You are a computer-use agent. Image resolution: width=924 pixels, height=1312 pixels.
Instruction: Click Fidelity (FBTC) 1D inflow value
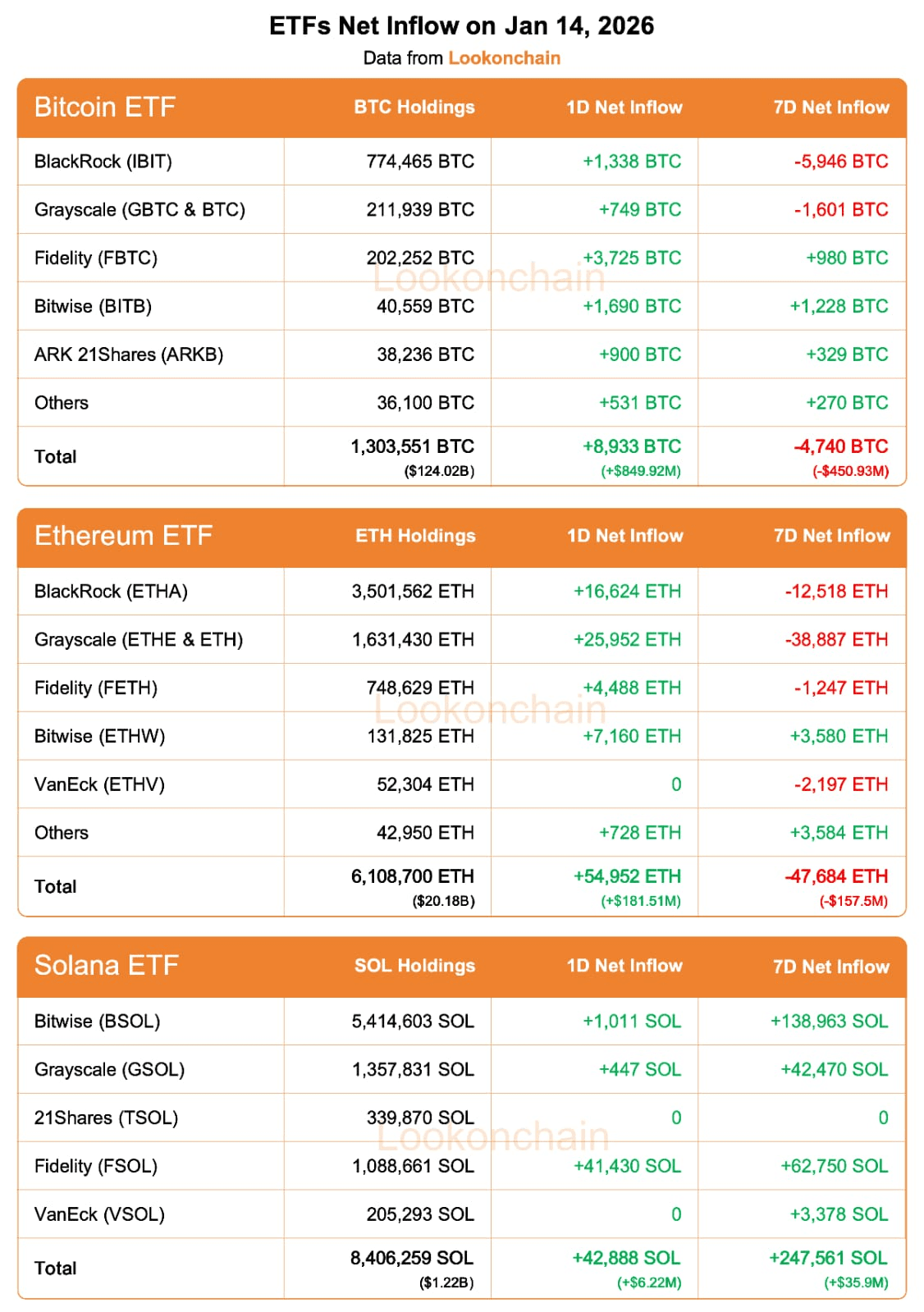pos(632,258)
